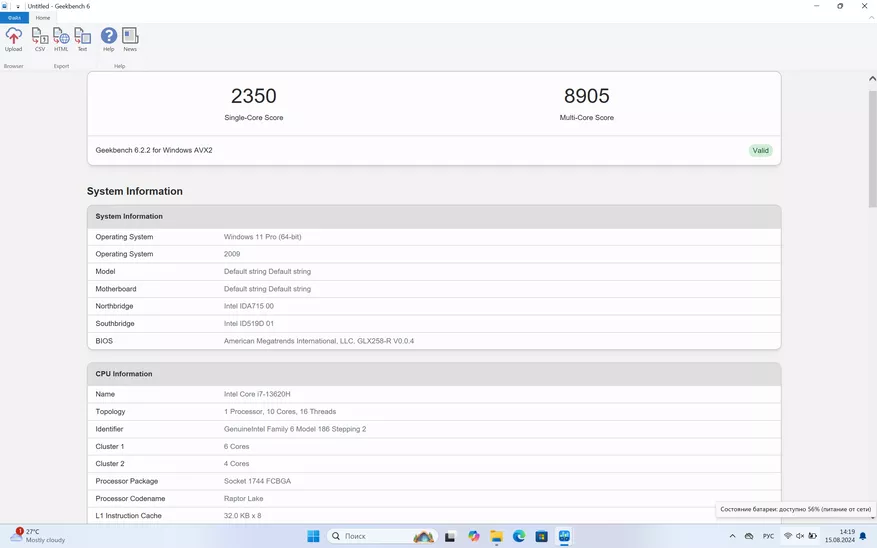Switch input language via РУС indicator
Image resolution: width=877 pixels, height=548 pixels.
(x=768, y=537)
